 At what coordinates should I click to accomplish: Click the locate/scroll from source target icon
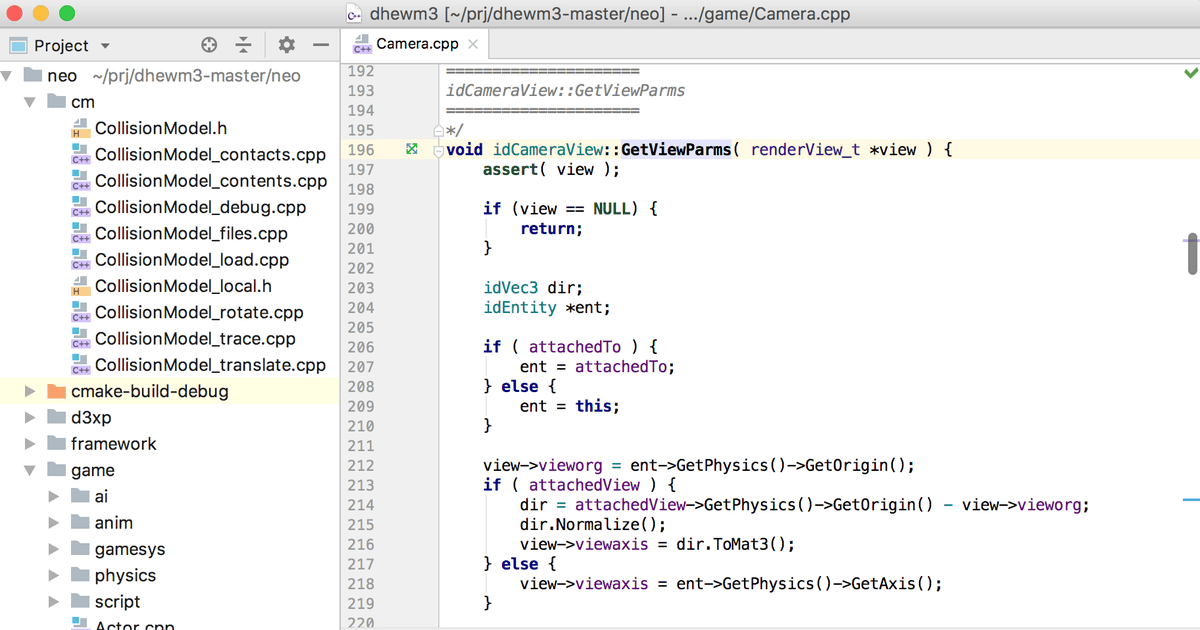click(208, 45)
